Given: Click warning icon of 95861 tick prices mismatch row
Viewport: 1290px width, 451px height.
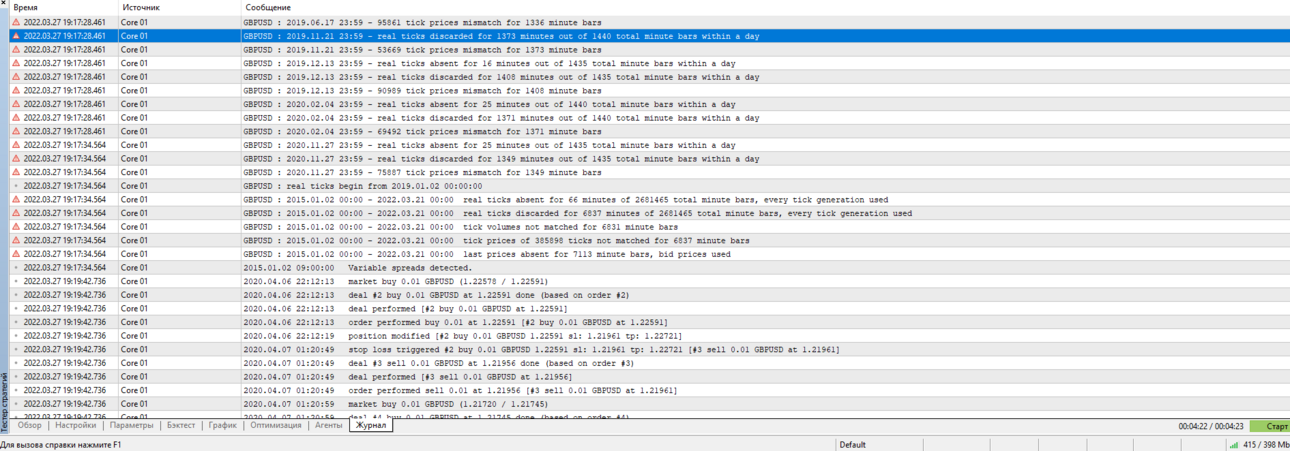Looking at the screenshot, I should 16,22.
